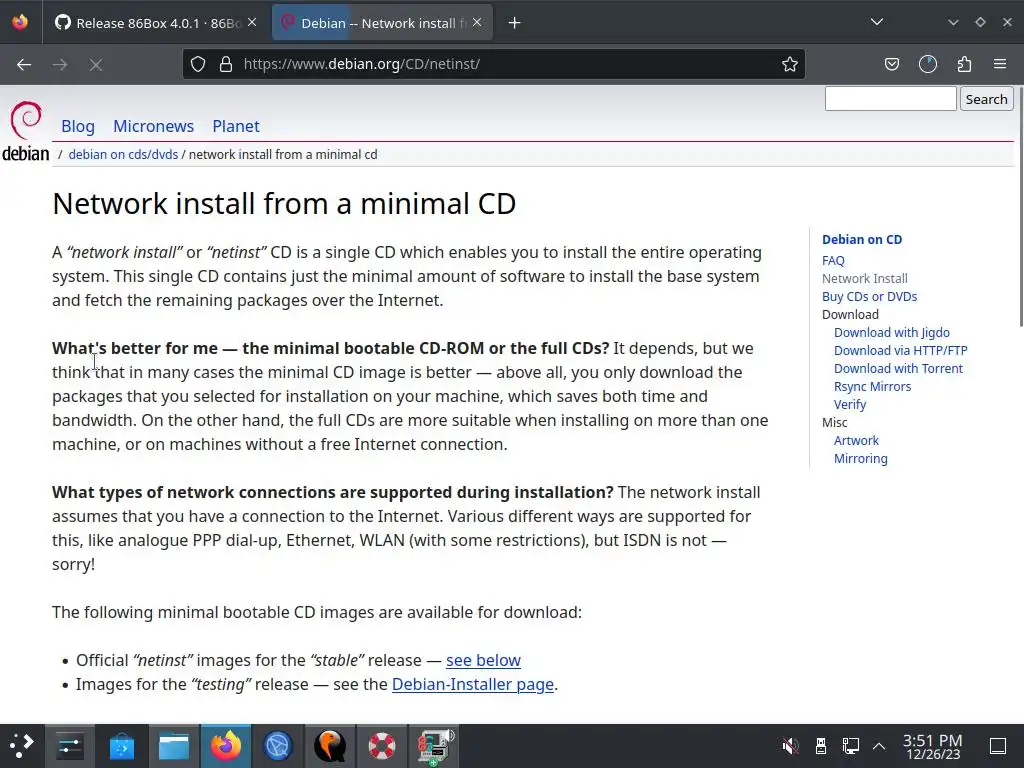Open tracking protection shield icon
The height and width of the screenshot is (768, 1024).
coord(198,64)
